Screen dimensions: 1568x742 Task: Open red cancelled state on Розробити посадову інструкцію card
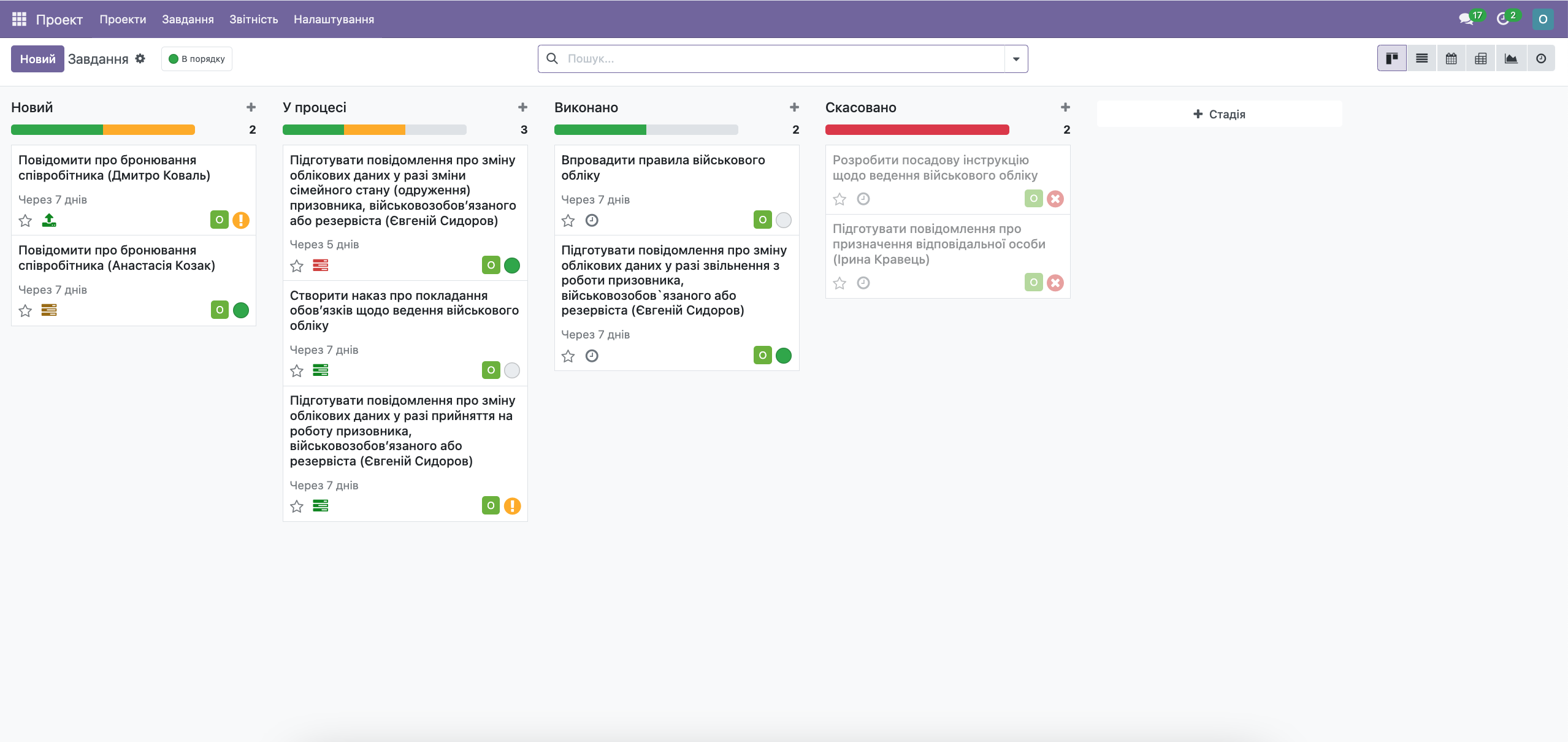pos(1055,199)
